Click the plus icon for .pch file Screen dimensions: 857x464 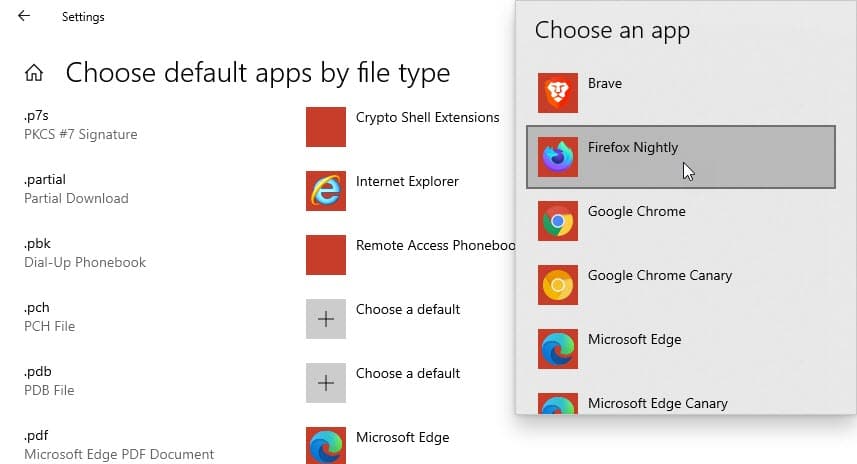click(326, 318)
